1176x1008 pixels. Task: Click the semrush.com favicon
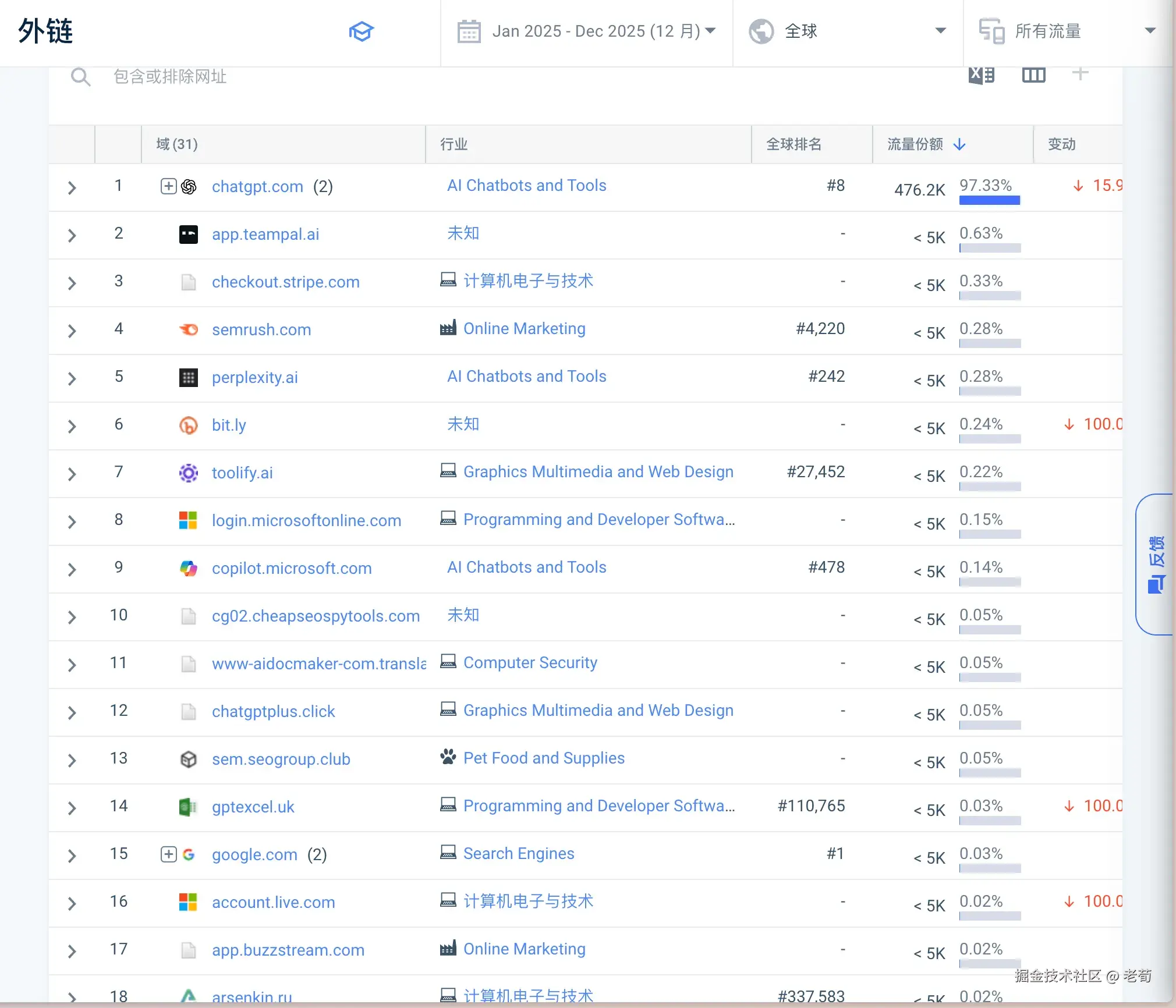[189, 330]
